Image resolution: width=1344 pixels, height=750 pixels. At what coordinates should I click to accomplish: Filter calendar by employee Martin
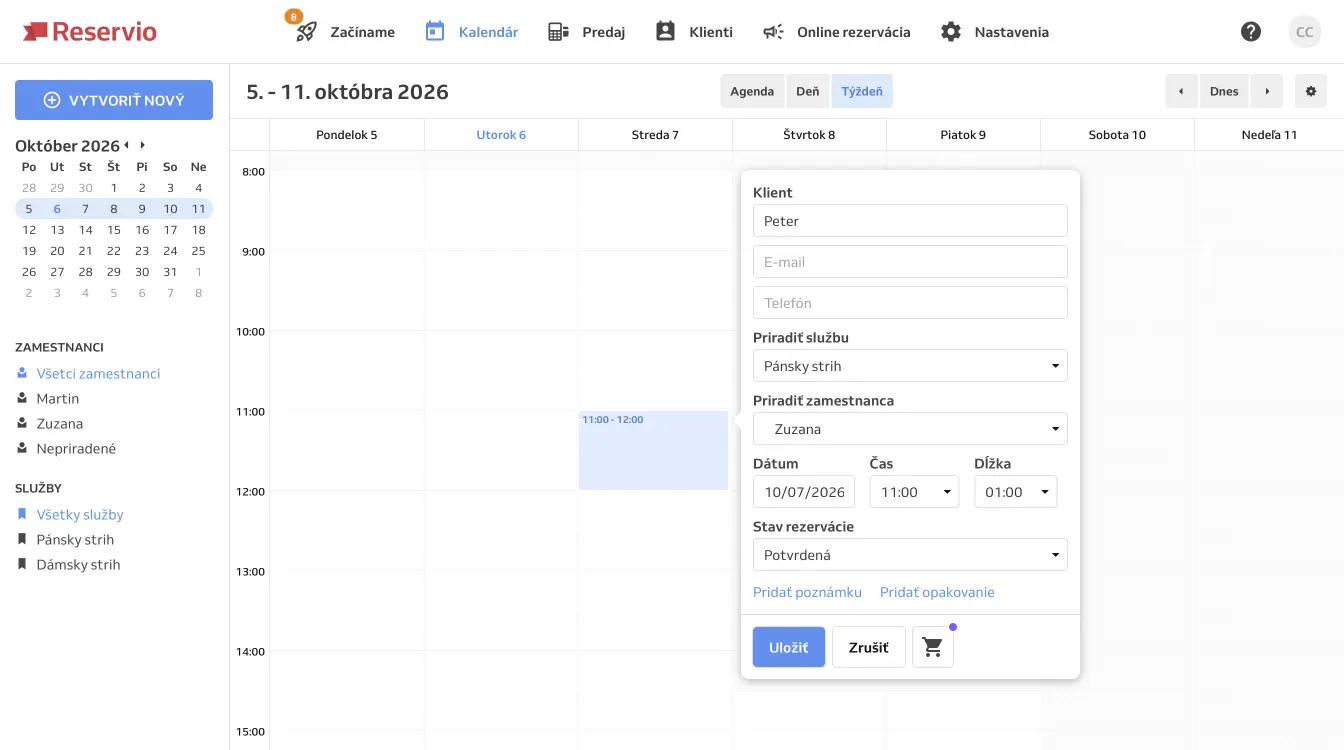[x=57, y=398]
